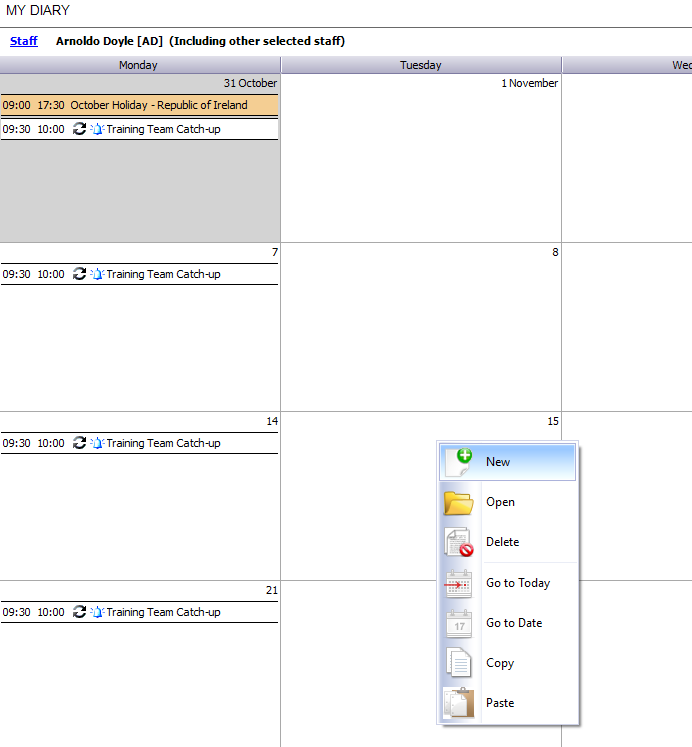
Task: Click the 09:30 time on the 14th entry
Action: pyautogui.click(x=16, y=443)
